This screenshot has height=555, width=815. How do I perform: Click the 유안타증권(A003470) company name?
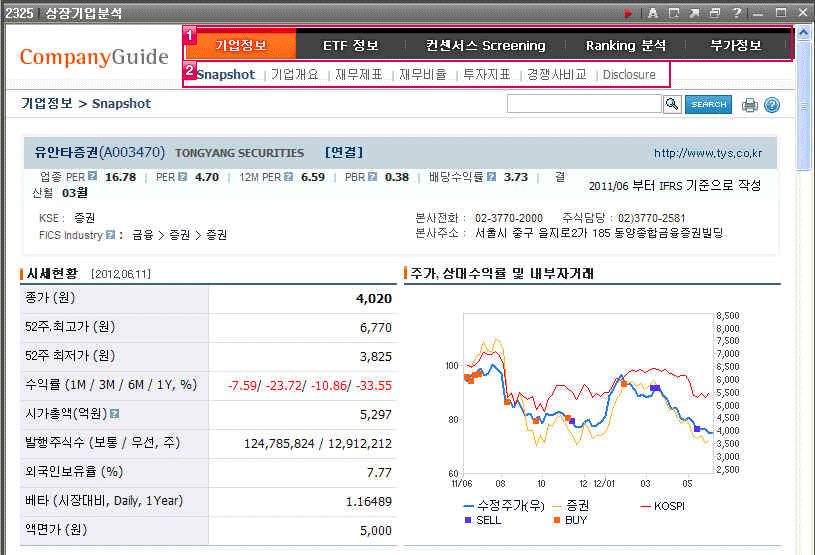coord(100,152)
